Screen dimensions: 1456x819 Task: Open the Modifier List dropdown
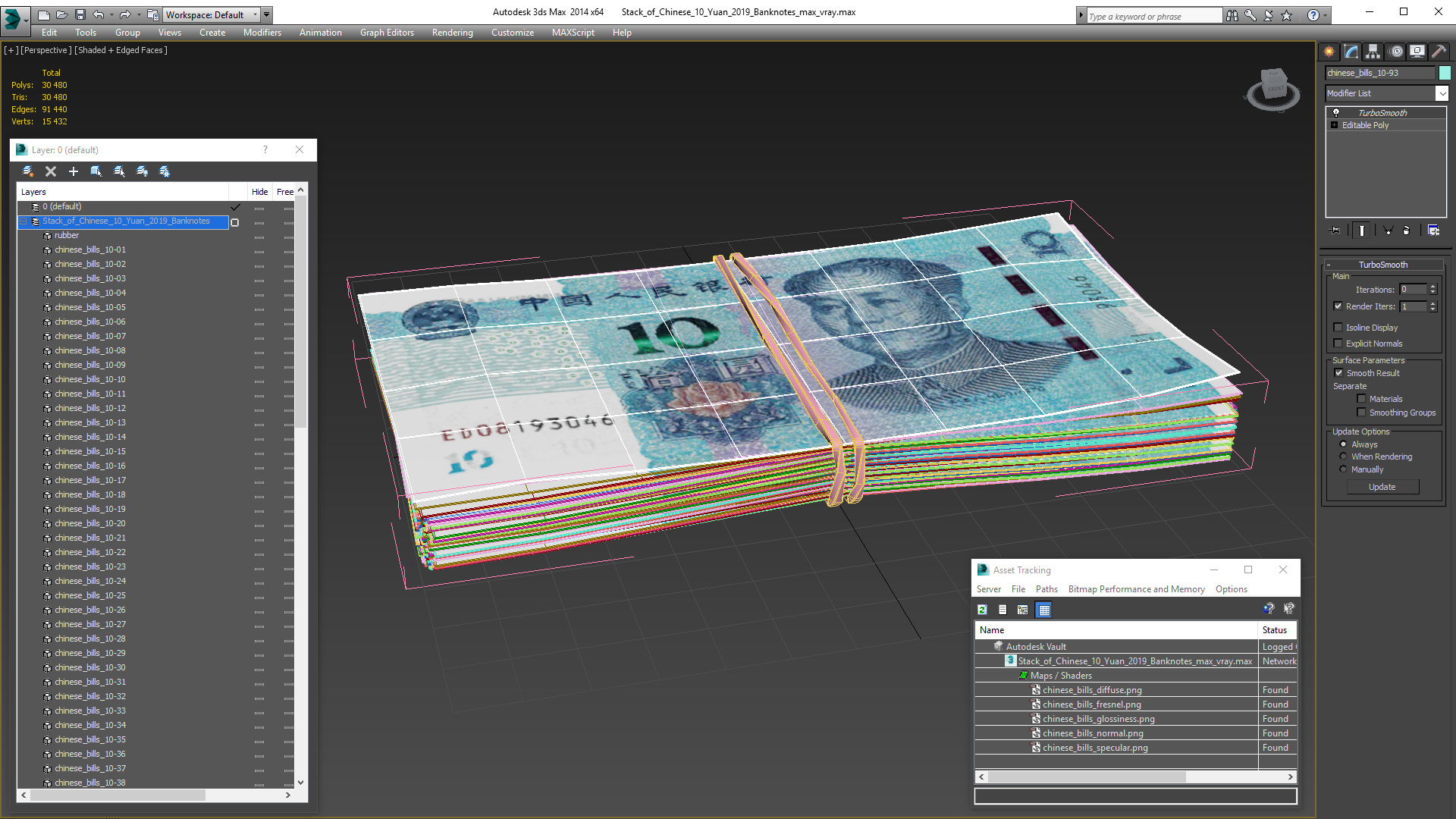coord(1442,93)
